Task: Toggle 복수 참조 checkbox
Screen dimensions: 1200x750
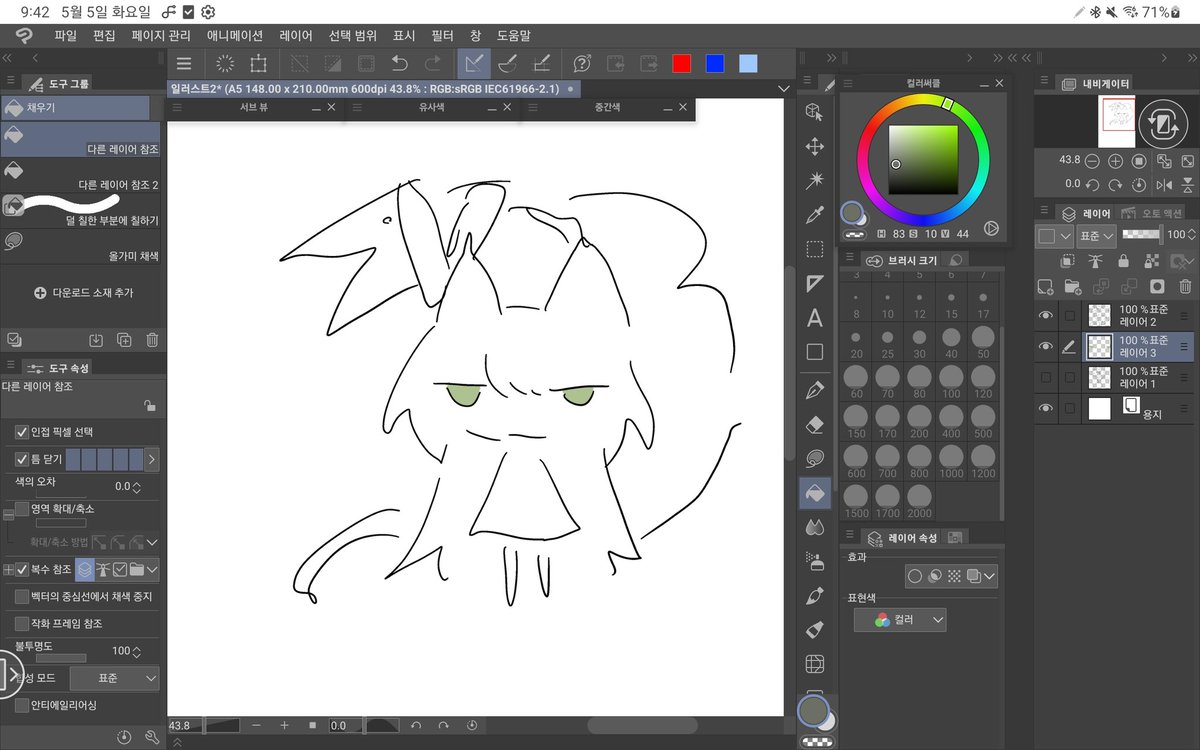Action: [22, 570]
